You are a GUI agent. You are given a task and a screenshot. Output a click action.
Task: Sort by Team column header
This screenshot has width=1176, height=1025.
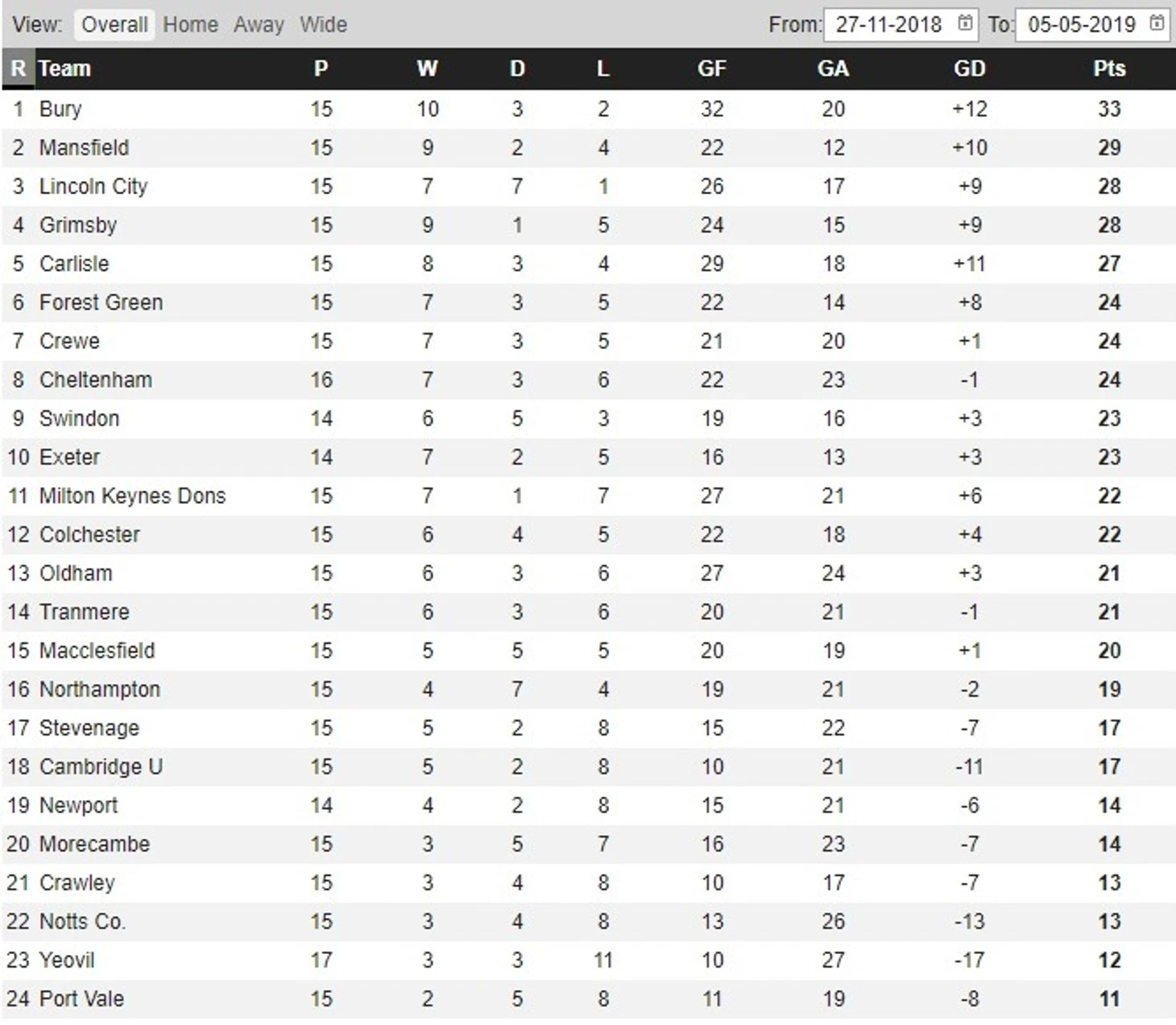click(x=64, y=68)
